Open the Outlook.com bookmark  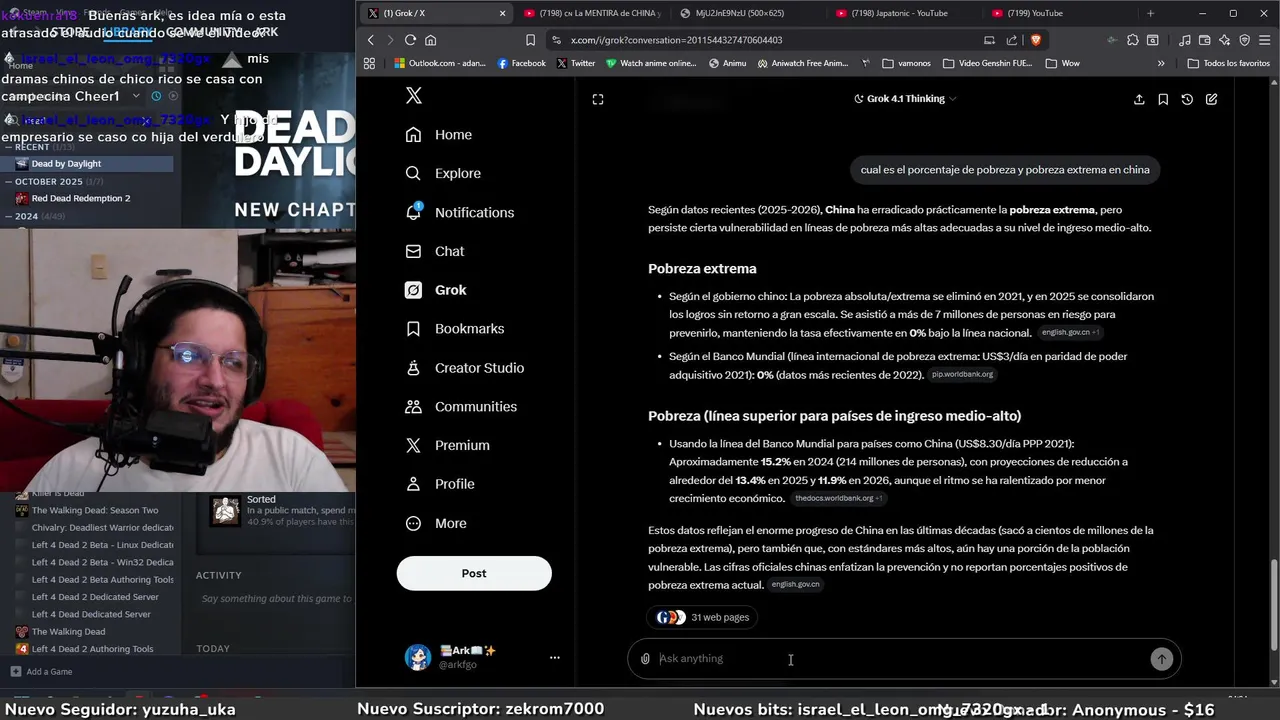[439, 63]
